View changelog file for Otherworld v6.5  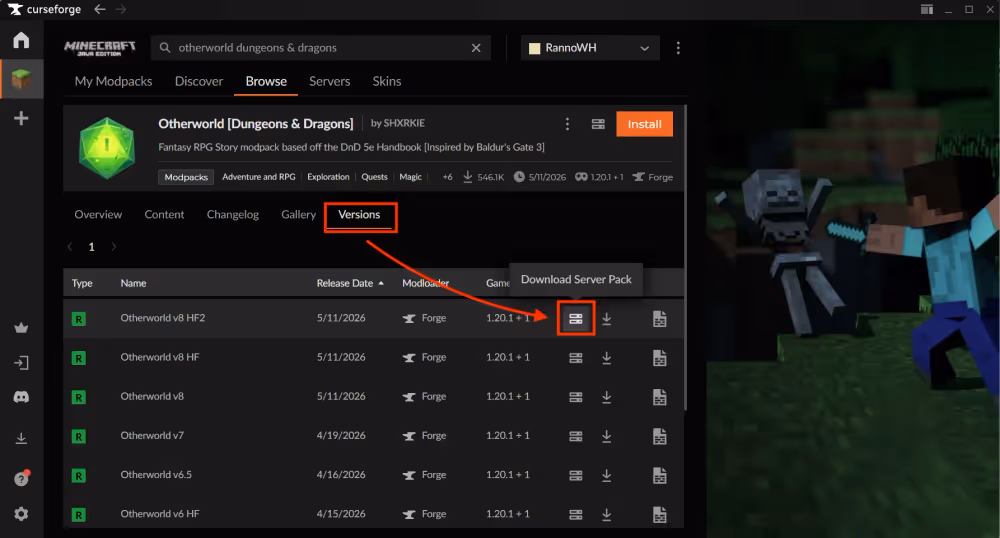[659, 475]
